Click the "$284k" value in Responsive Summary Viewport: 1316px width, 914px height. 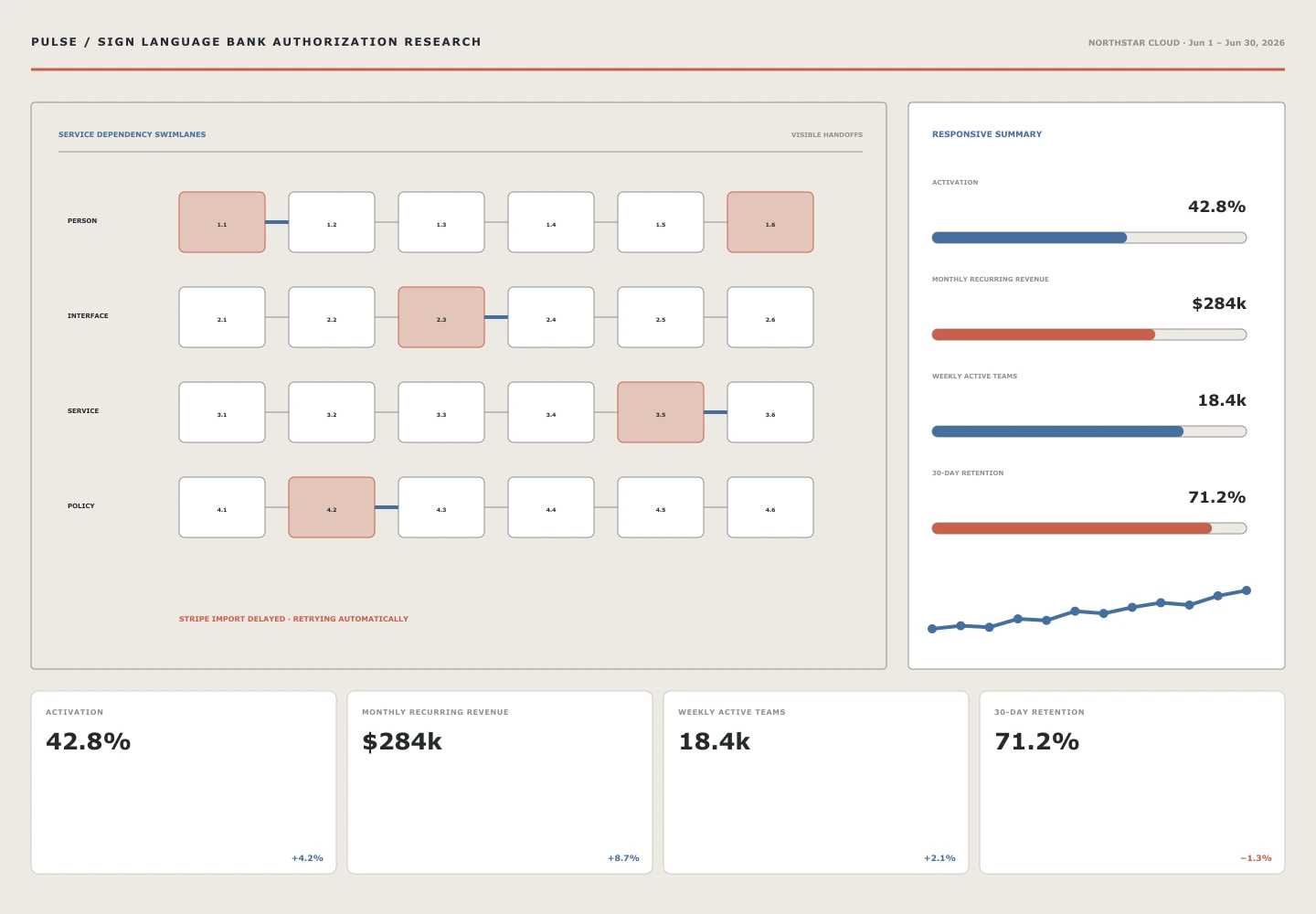pos(1219,303)
